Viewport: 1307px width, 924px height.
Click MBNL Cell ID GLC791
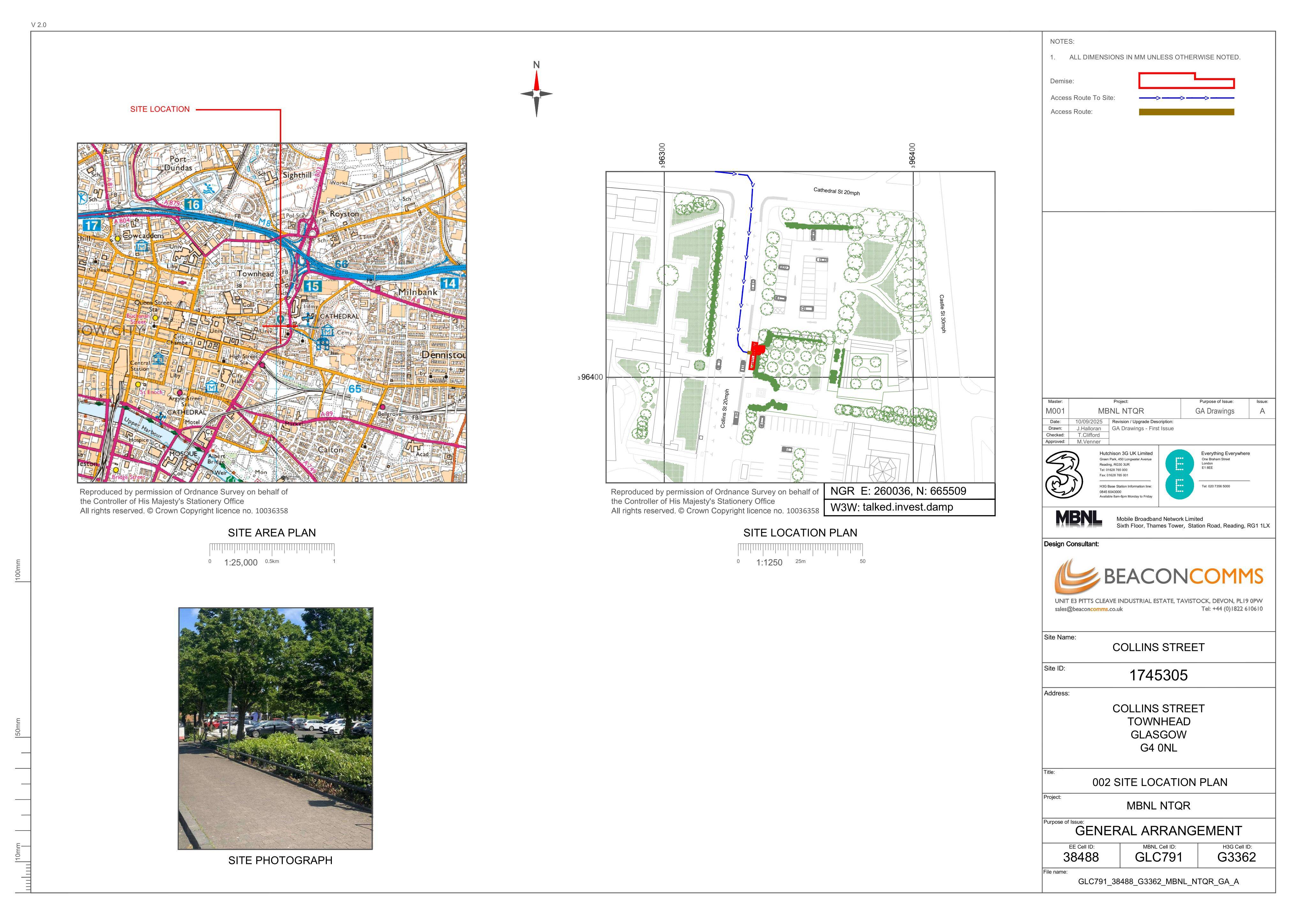coord(1158,857)
